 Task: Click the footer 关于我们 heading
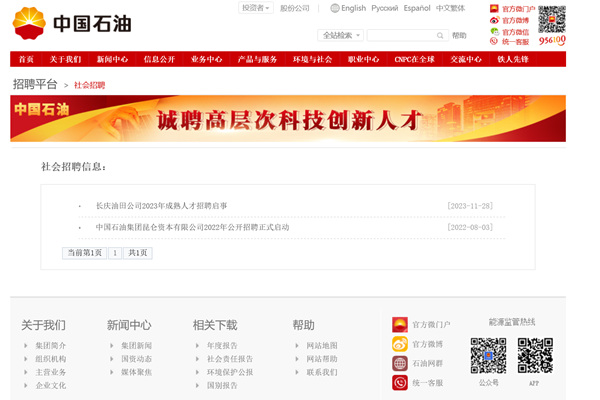tap(44, 325)
